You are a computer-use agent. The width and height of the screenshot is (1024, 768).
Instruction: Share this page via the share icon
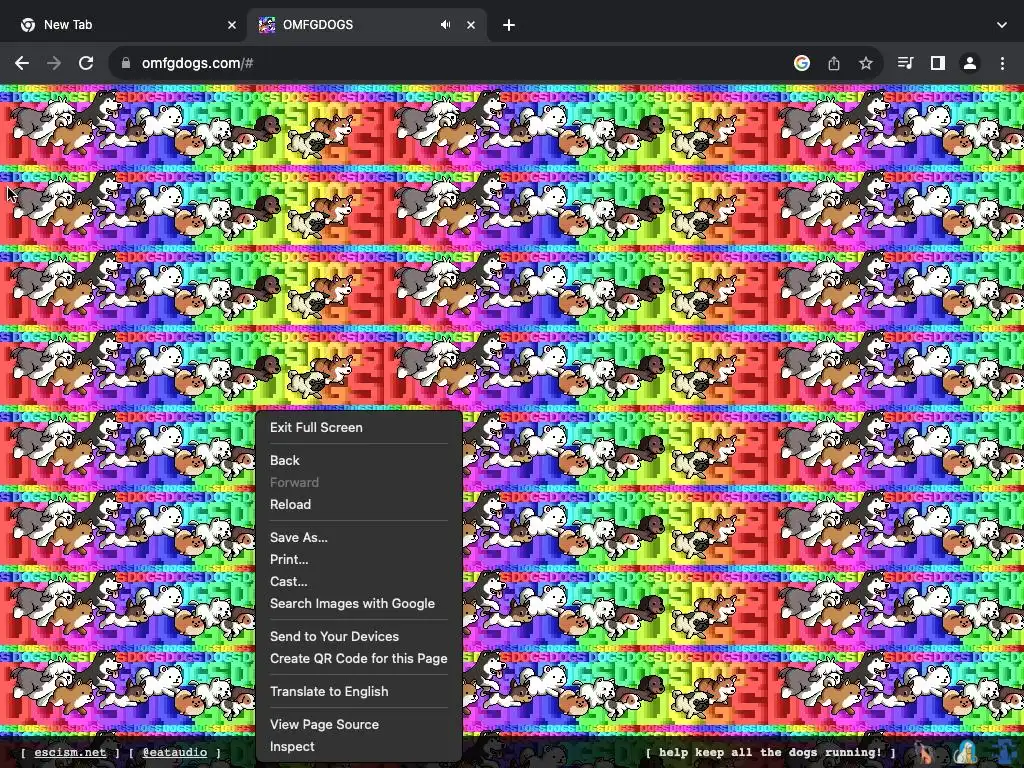[x=834, y=63]
